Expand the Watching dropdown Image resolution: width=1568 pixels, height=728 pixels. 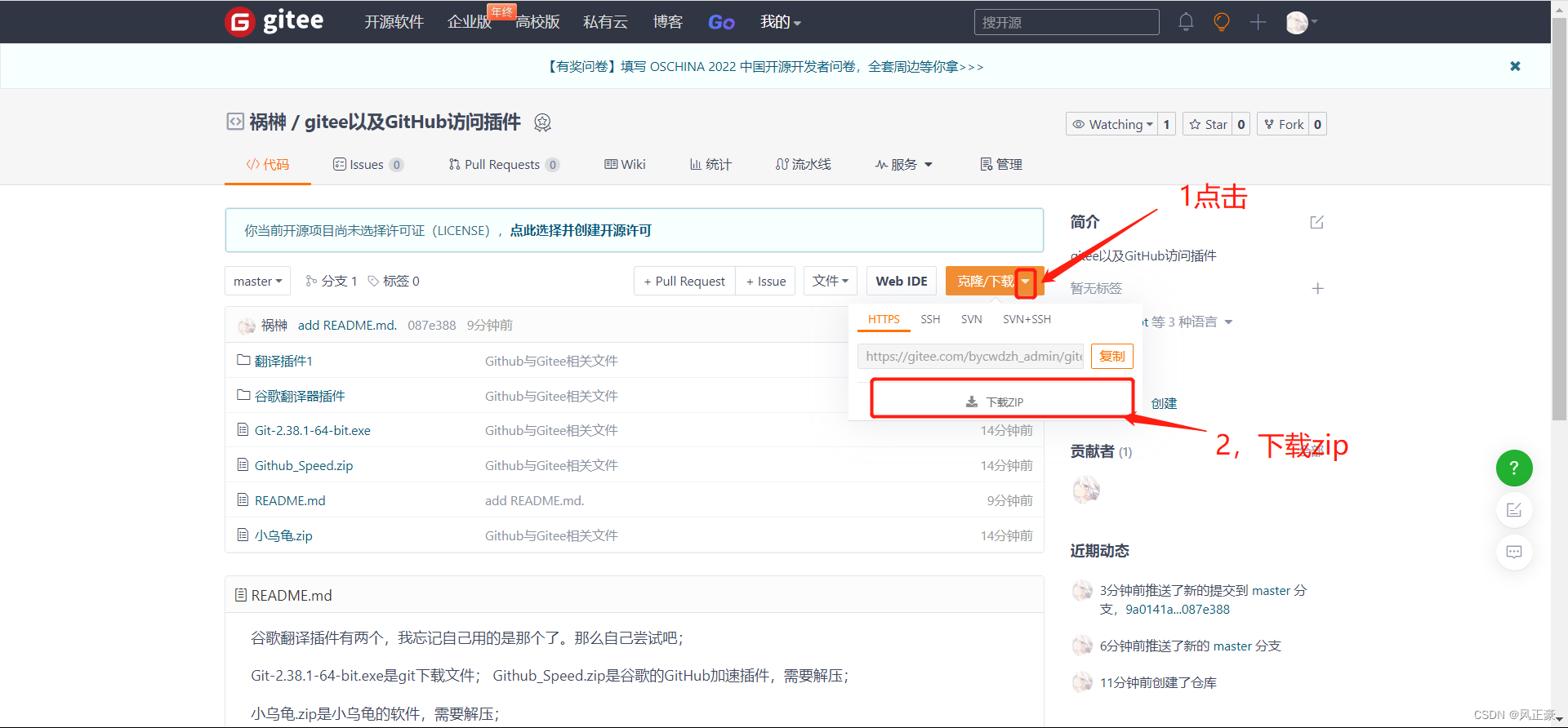pyautogui.click(x=1111, y=124)
